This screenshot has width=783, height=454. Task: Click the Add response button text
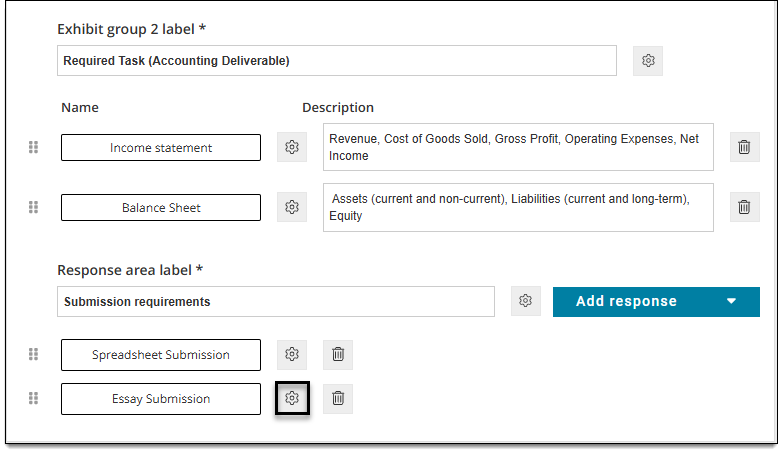[x=626, y=301]
